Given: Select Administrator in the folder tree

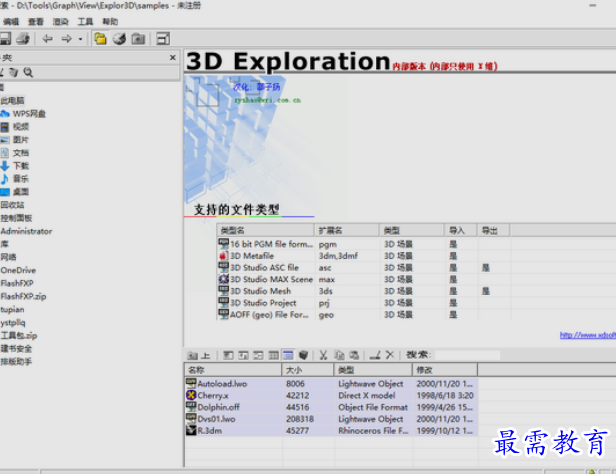Looking at the screenshot, I should 26,231.
